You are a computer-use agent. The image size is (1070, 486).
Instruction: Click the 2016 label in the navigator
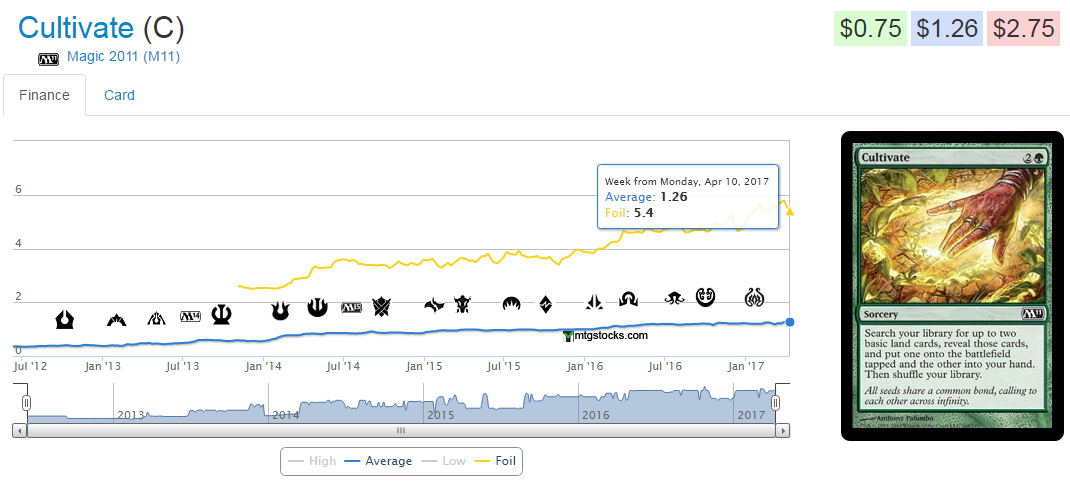(x=596, y=415)
